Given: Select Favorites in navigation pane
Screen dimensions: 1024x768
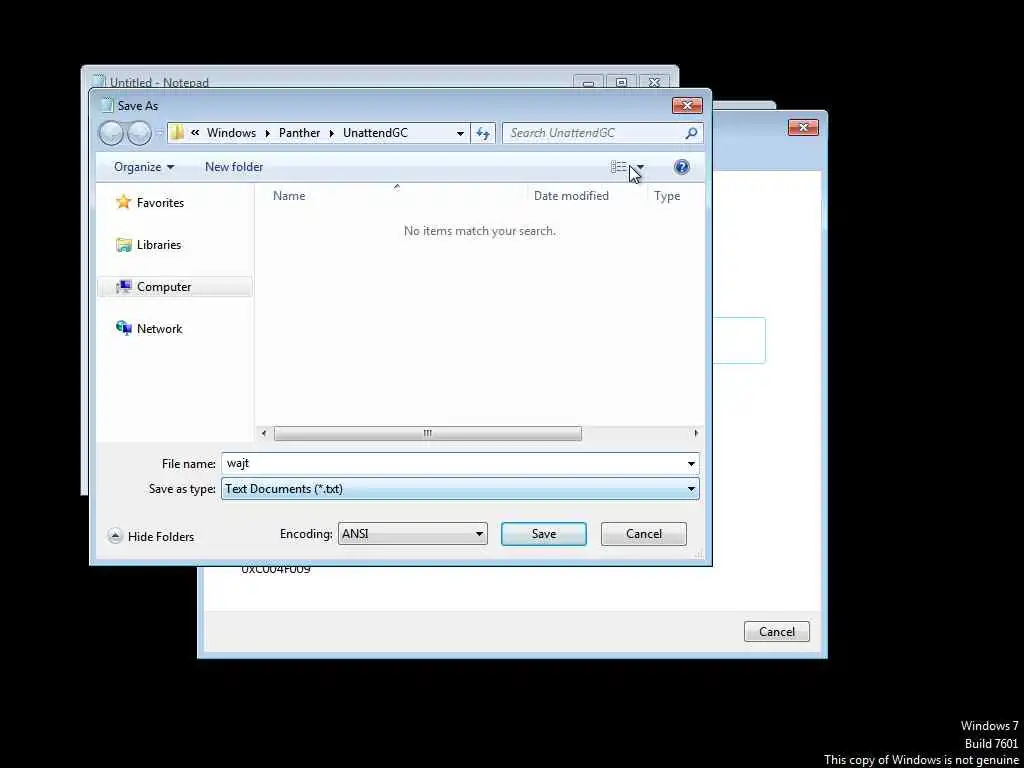Looking at the screenshot, I should coord(160,202).
